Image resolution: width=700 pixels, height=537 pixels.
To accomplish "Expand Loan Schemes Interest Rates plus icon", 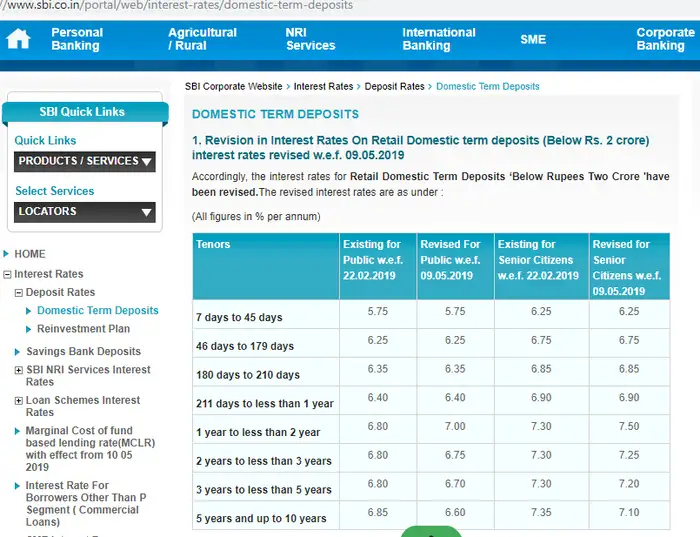I will coord(18,401).
